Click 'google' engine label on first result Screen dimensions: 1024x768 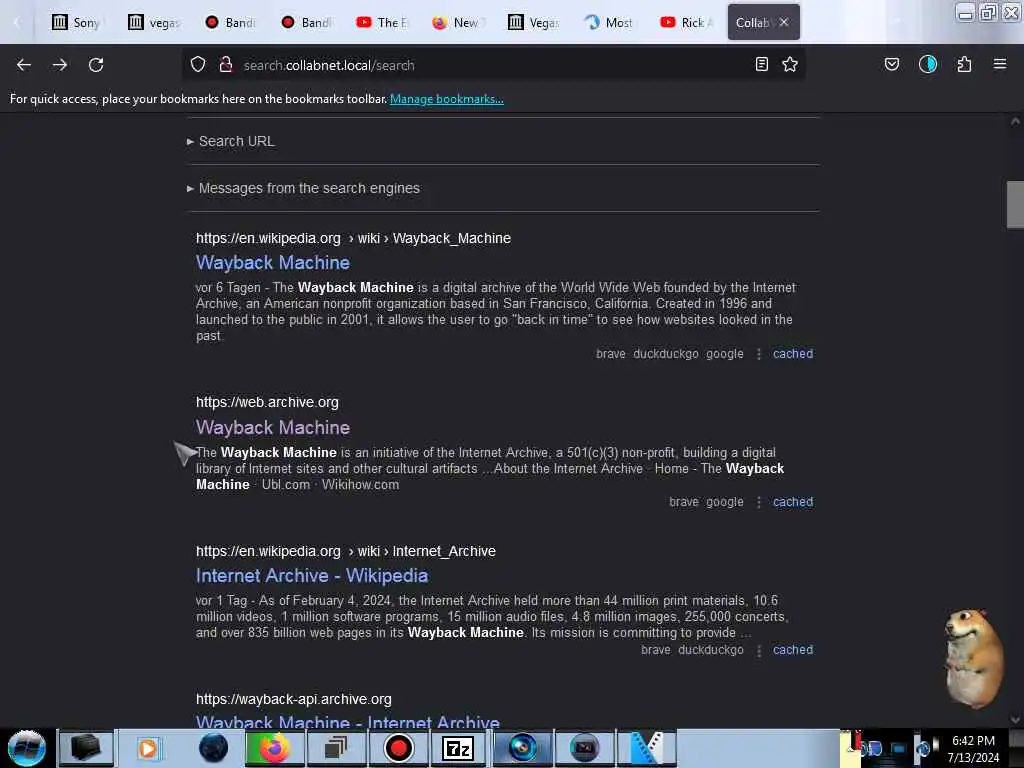coord(725,354)
